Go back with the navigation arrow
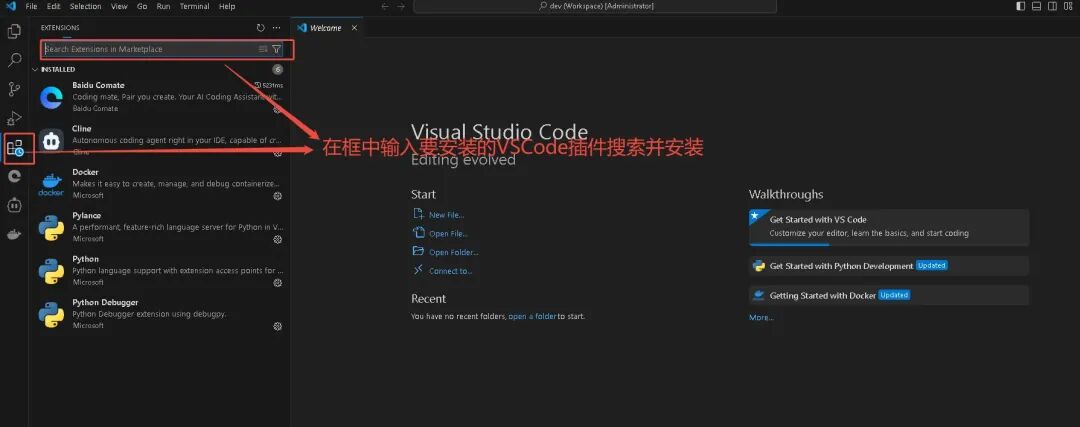The image size is (1080, 427). pyautogui.click(x=385, y=6)
